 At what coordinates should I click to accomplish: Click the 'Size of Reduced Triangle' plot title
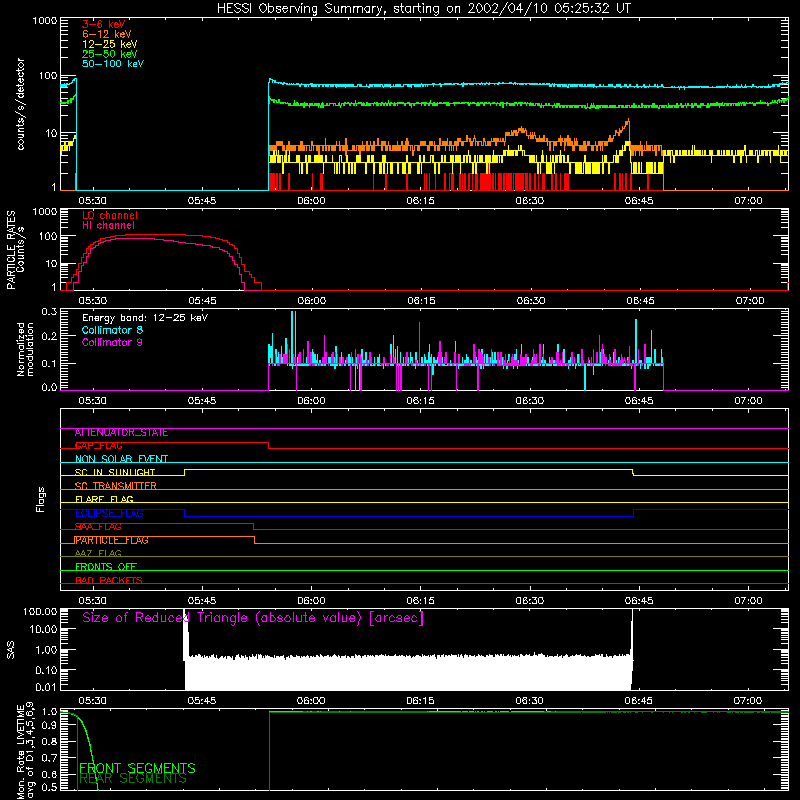(x=253, y=618)
